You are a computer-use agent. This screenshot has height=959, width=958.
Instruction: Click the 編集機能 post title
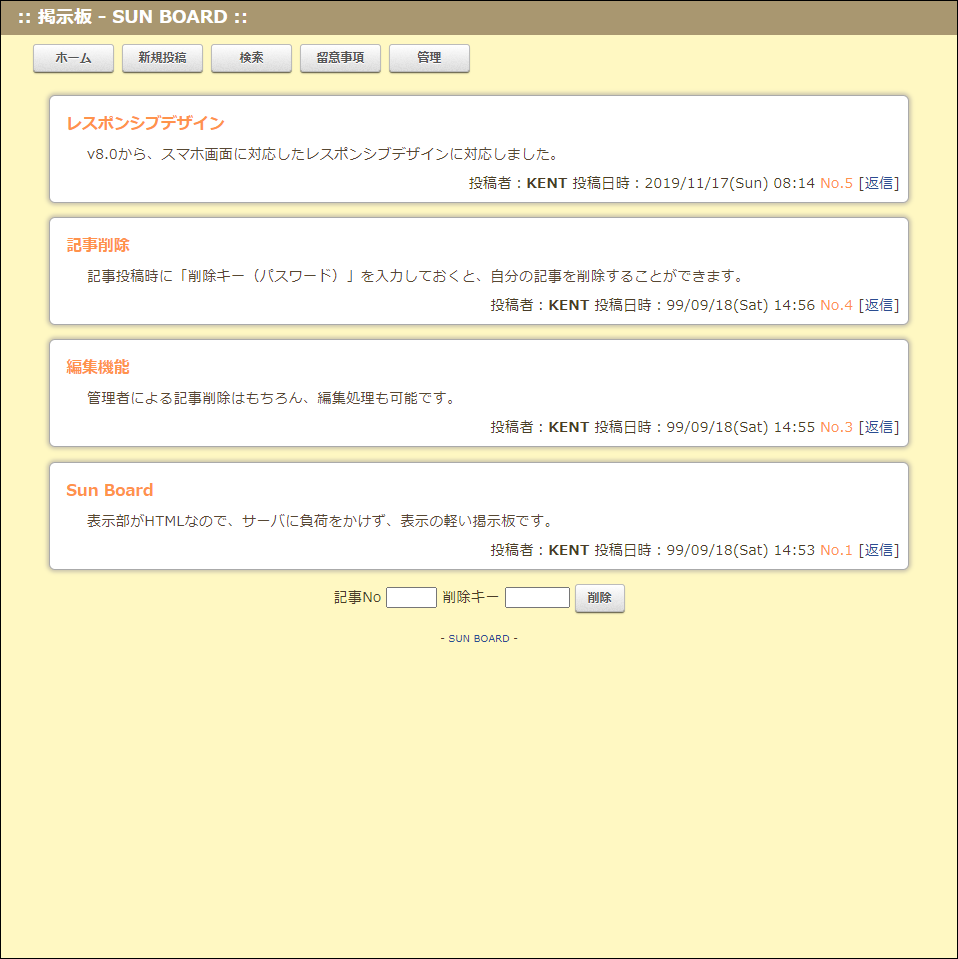[98, 367]
